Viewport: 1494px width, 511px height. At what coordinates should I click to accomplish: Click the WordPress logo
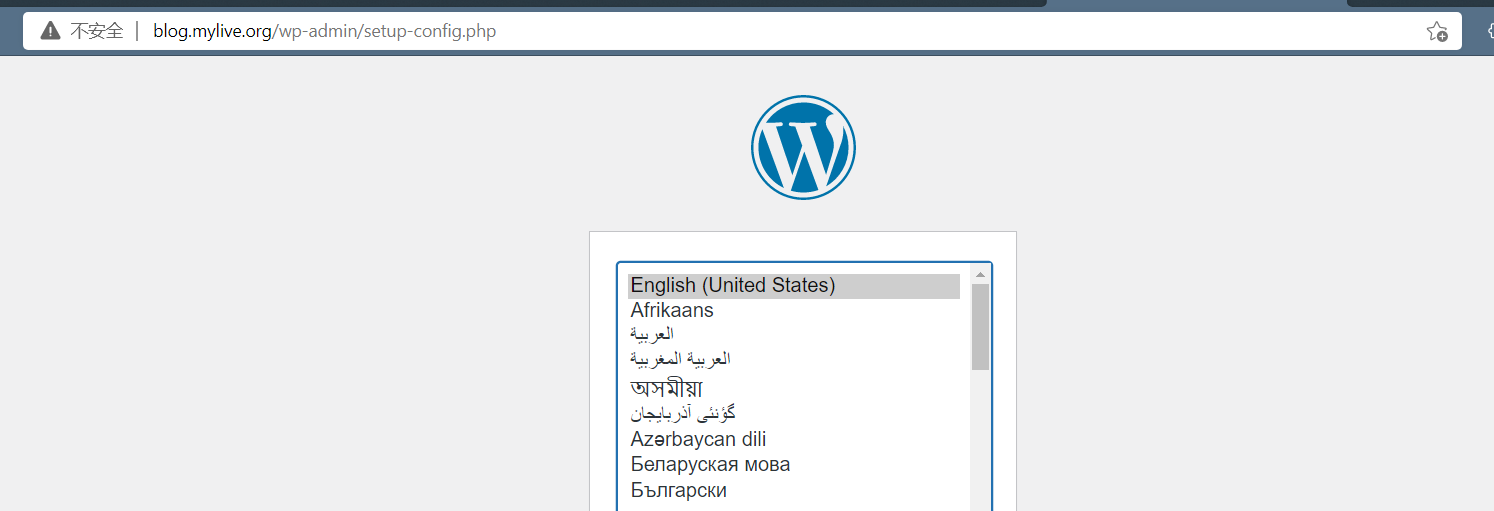[803, 147]
